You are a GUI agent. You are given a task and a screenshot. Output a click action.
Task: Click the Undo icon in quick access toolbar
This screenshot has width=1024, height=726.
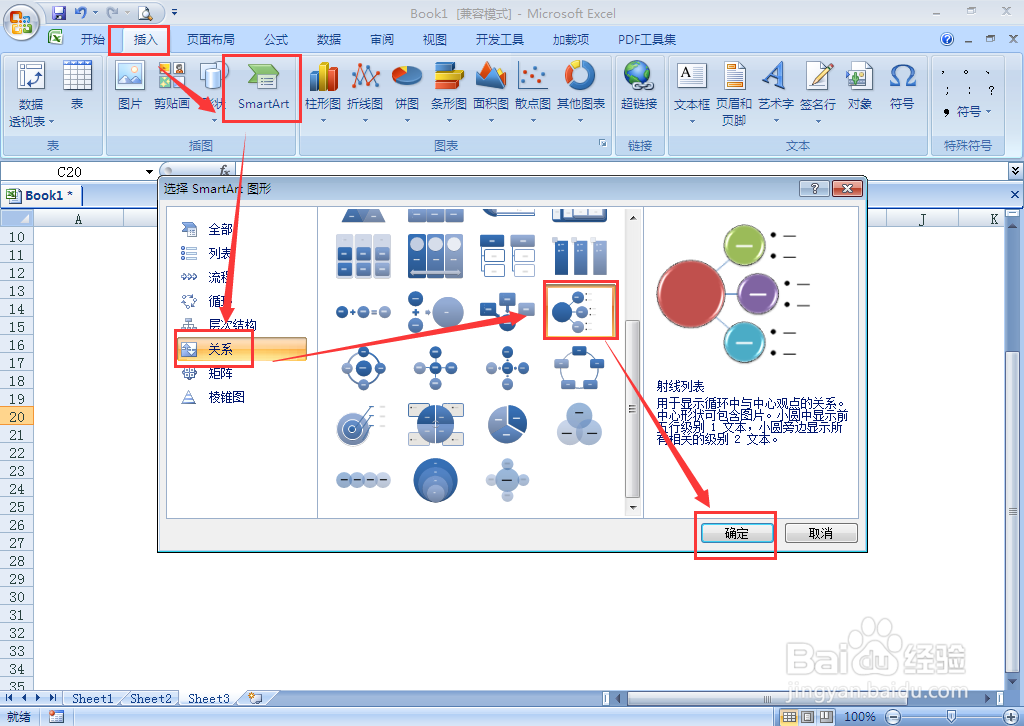click(x=80, y=12)
